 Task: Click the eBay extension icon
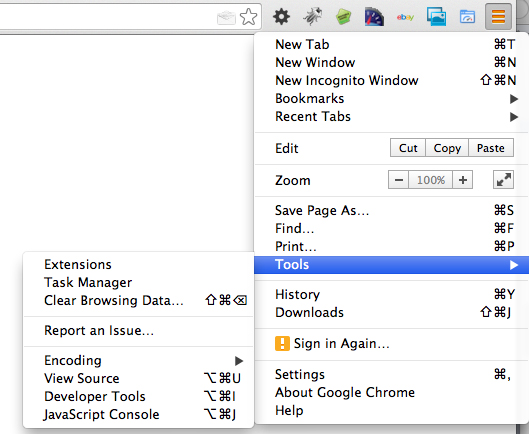[405, 17]
